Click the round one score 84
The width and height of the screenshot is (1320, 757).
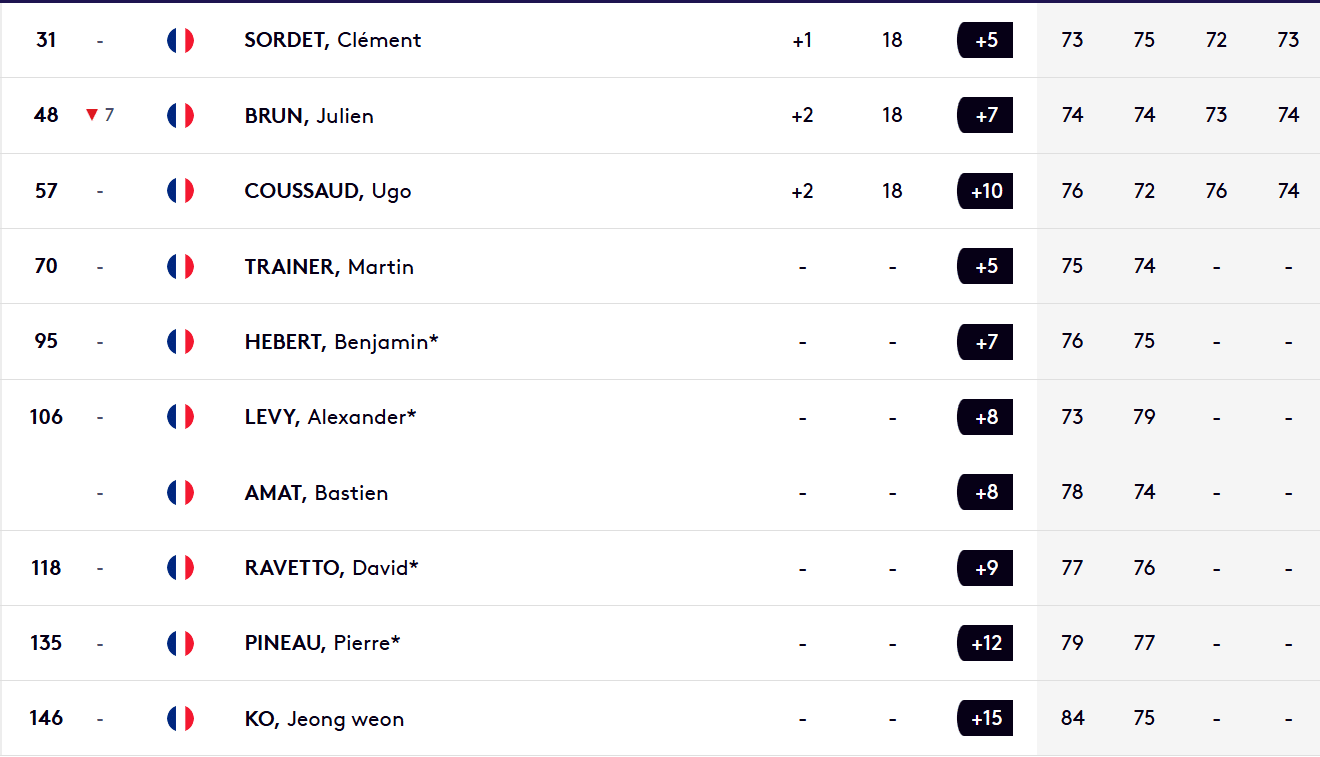click(1072, 718)
